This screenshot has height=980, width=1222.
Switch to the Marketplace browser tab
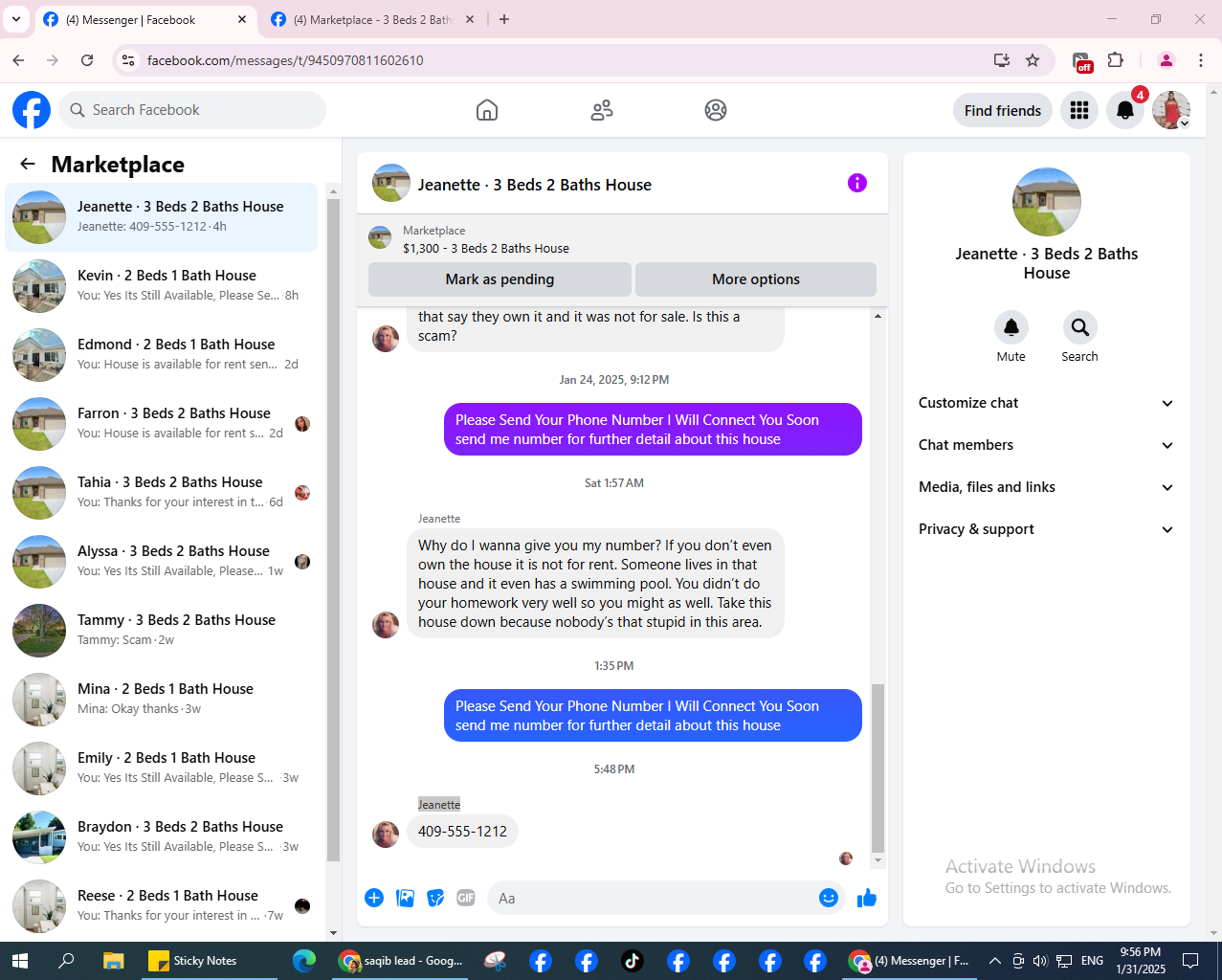(x=372, y=19)
